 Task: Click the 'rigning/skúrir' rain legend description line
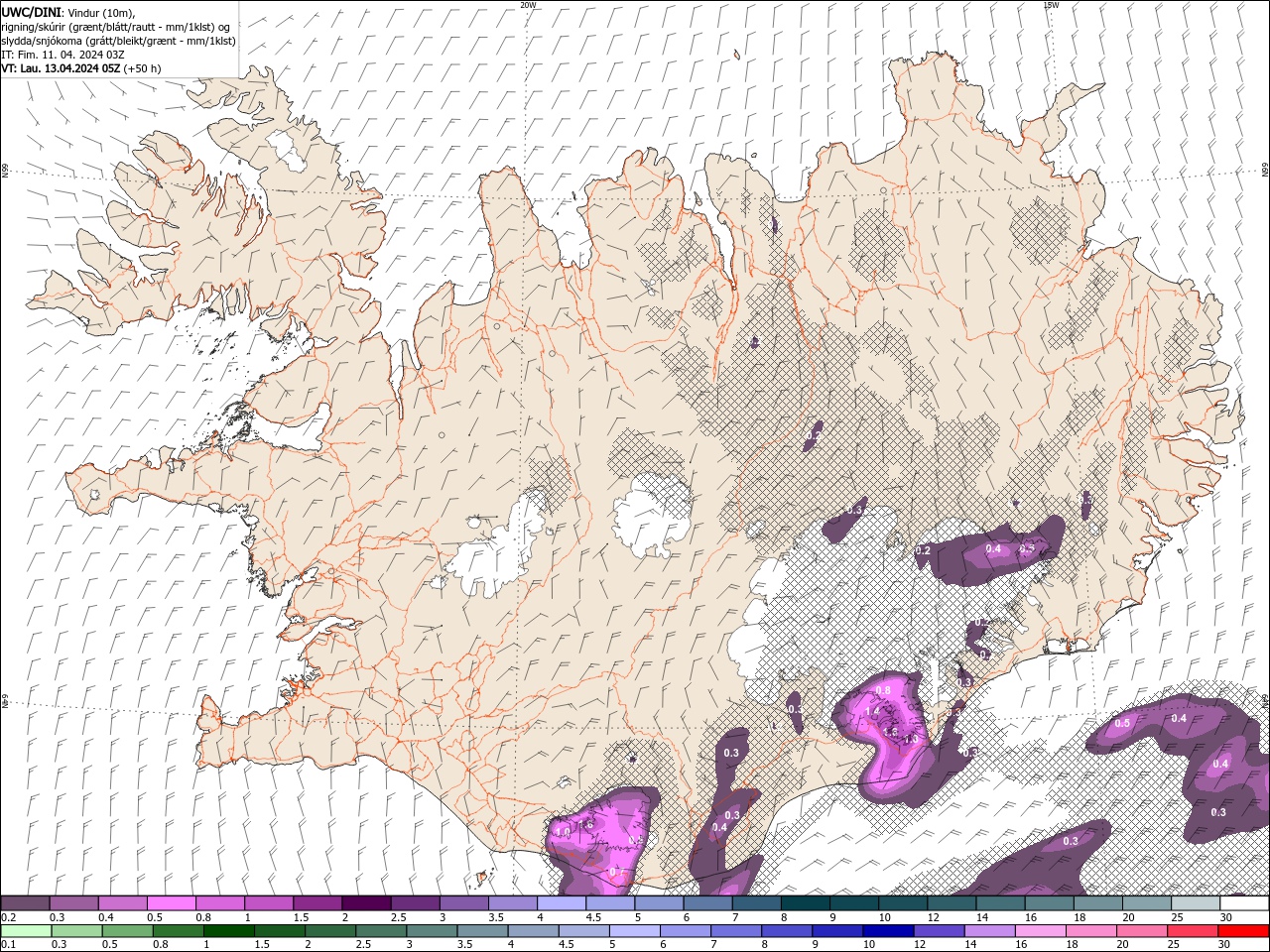click(116, 27)
